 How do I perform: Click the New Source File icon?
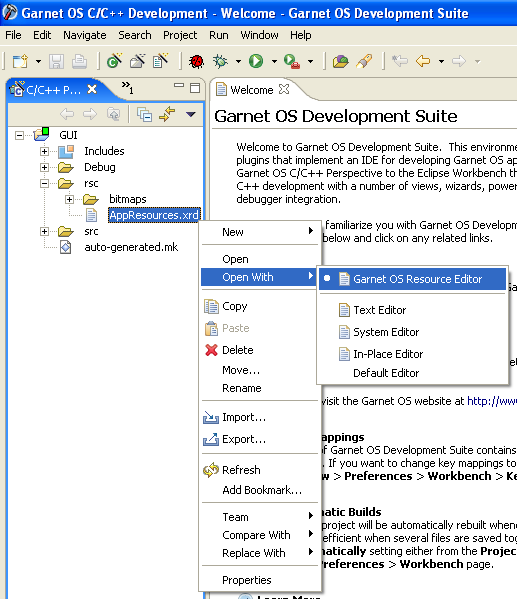pyautogui.click(x=160, y=61)
